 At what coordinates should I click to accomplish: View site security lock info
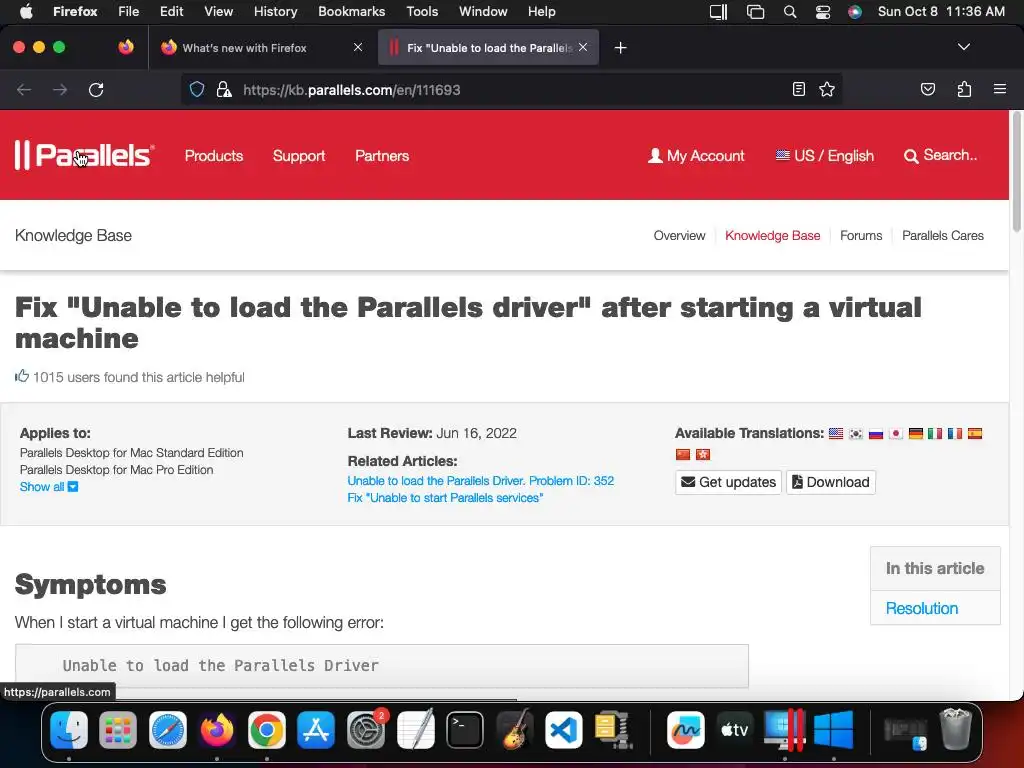pos(224,89)
